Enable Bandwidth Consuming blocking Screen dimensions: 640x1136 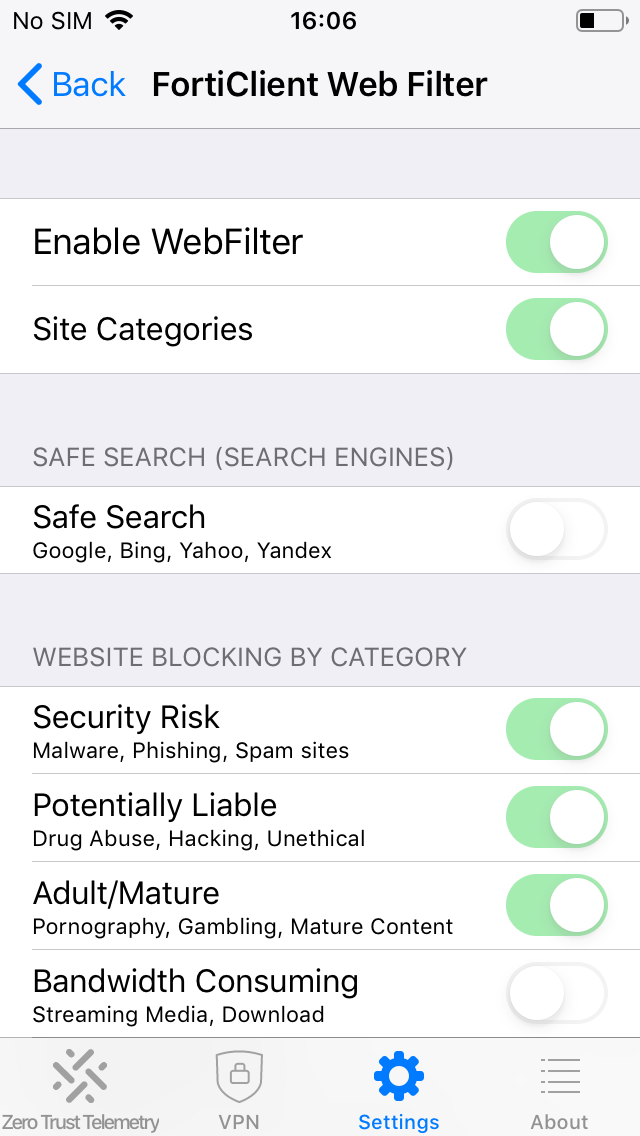[x=556, y=993]
